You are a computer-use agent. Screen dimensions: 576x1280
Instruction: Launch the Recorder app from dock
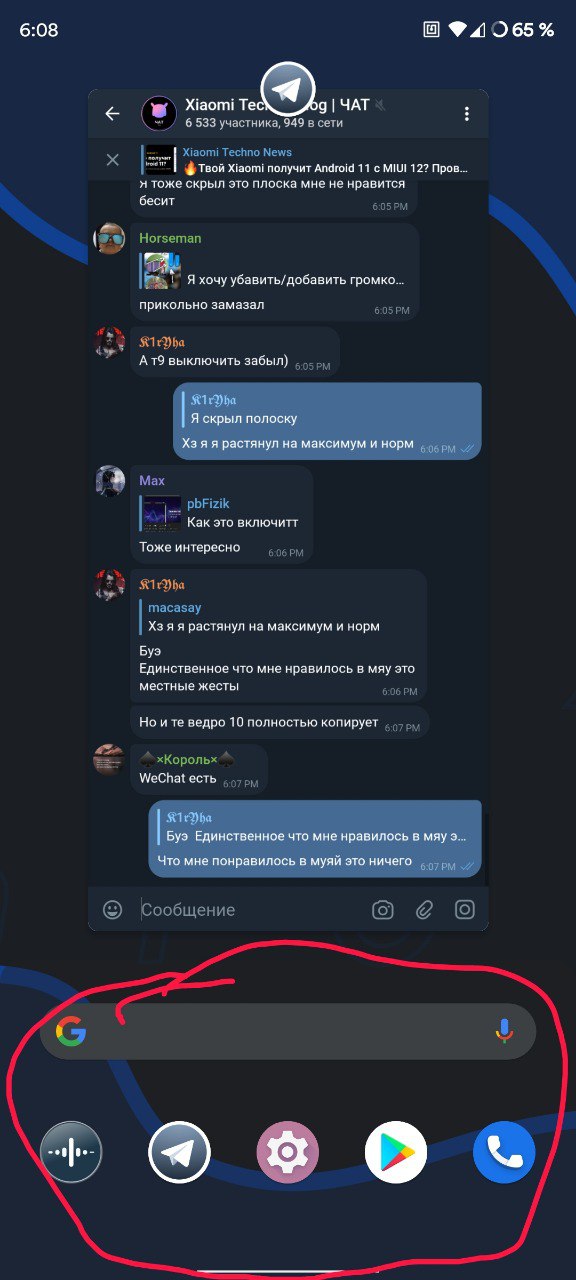pos(72,1152)
